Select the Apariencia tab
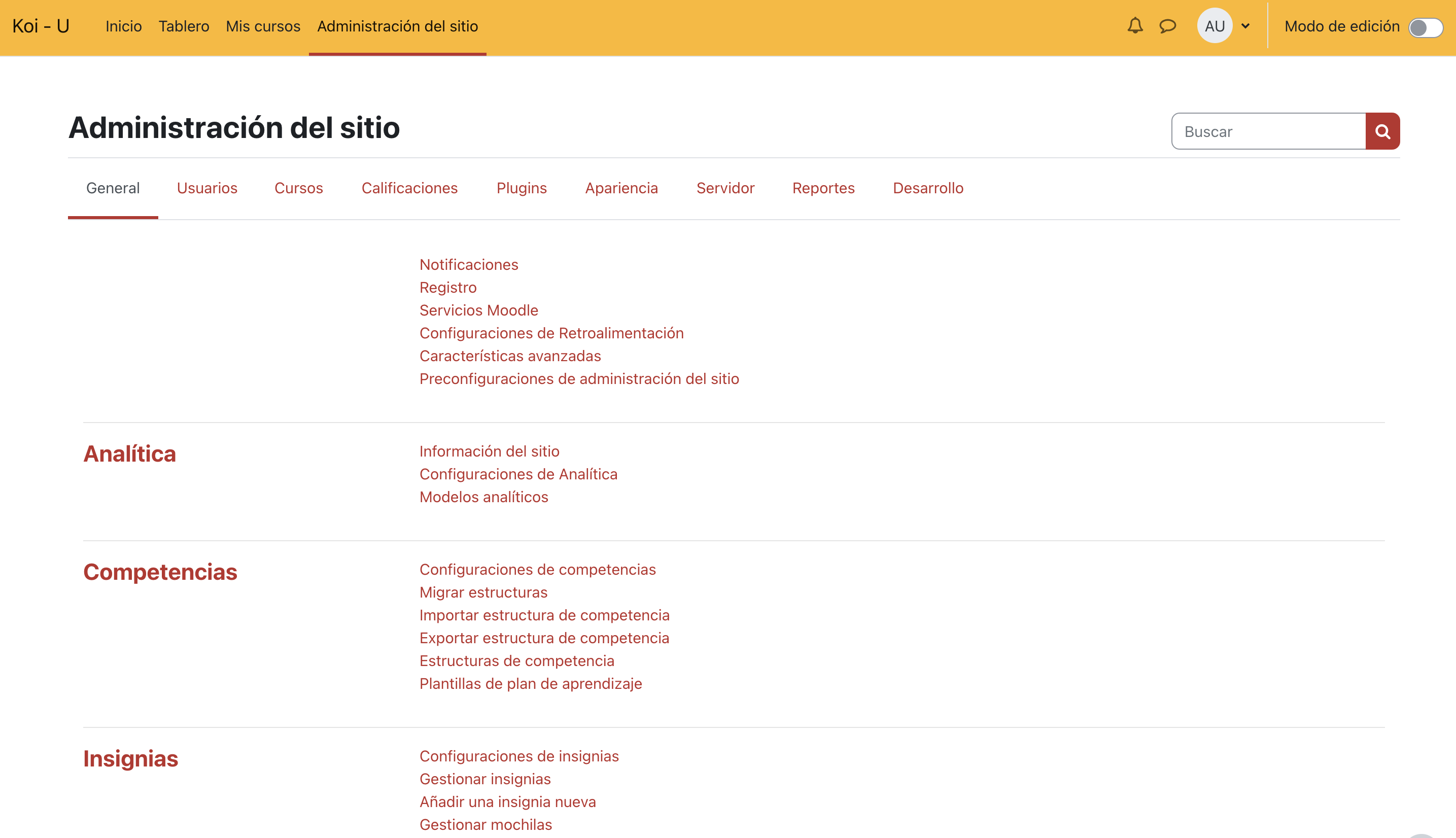The height and width of the screenshot is (838, 1456). [621, 188]
